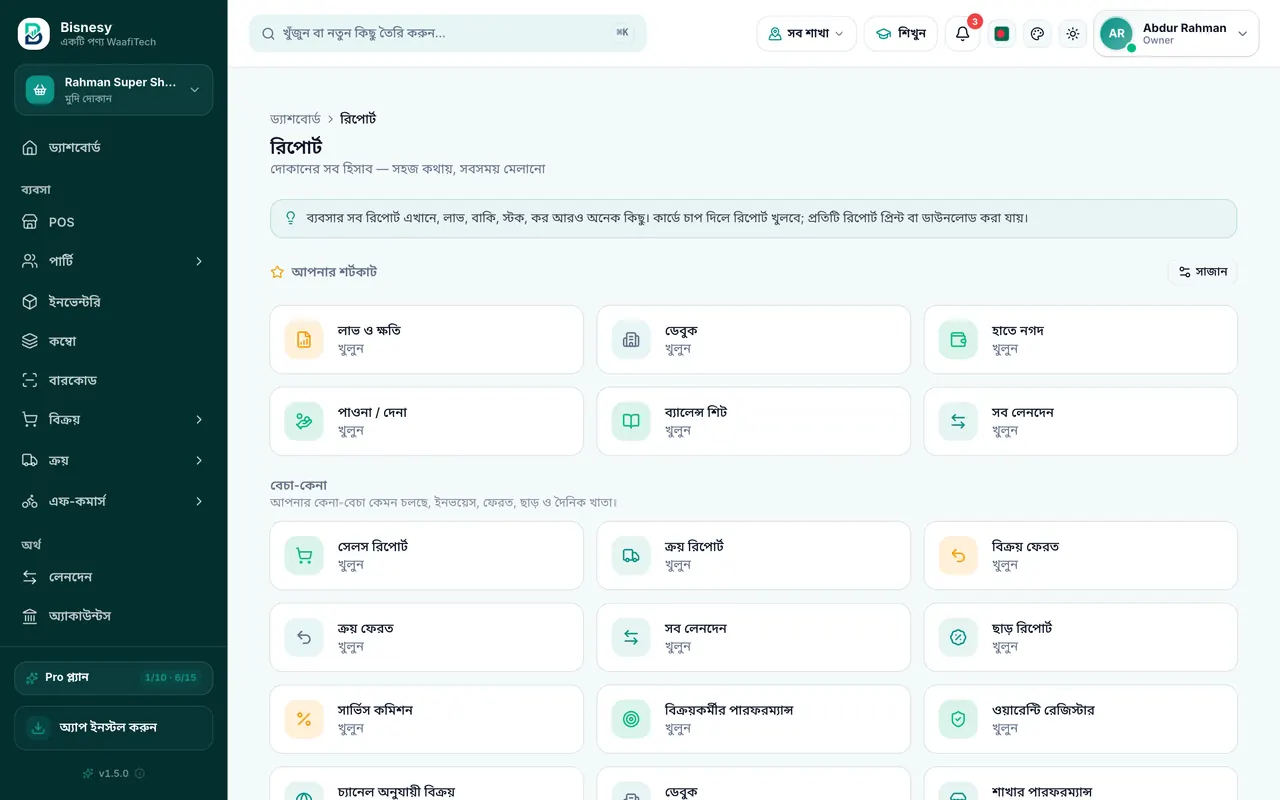Click the পাওনা / দেনা card icon
This screenshot has height=800, width=1280.
304,422
